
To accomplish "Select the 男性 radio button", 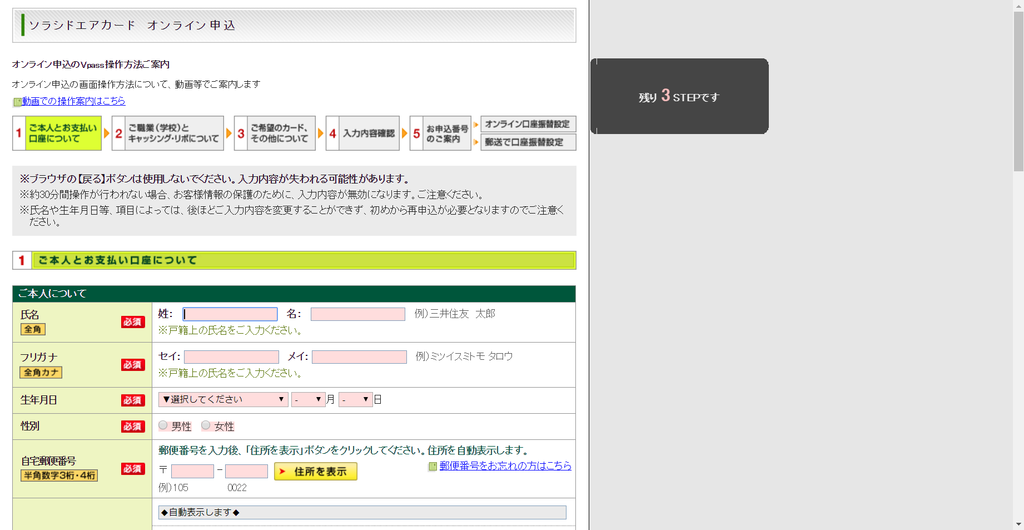I will 163,426.
